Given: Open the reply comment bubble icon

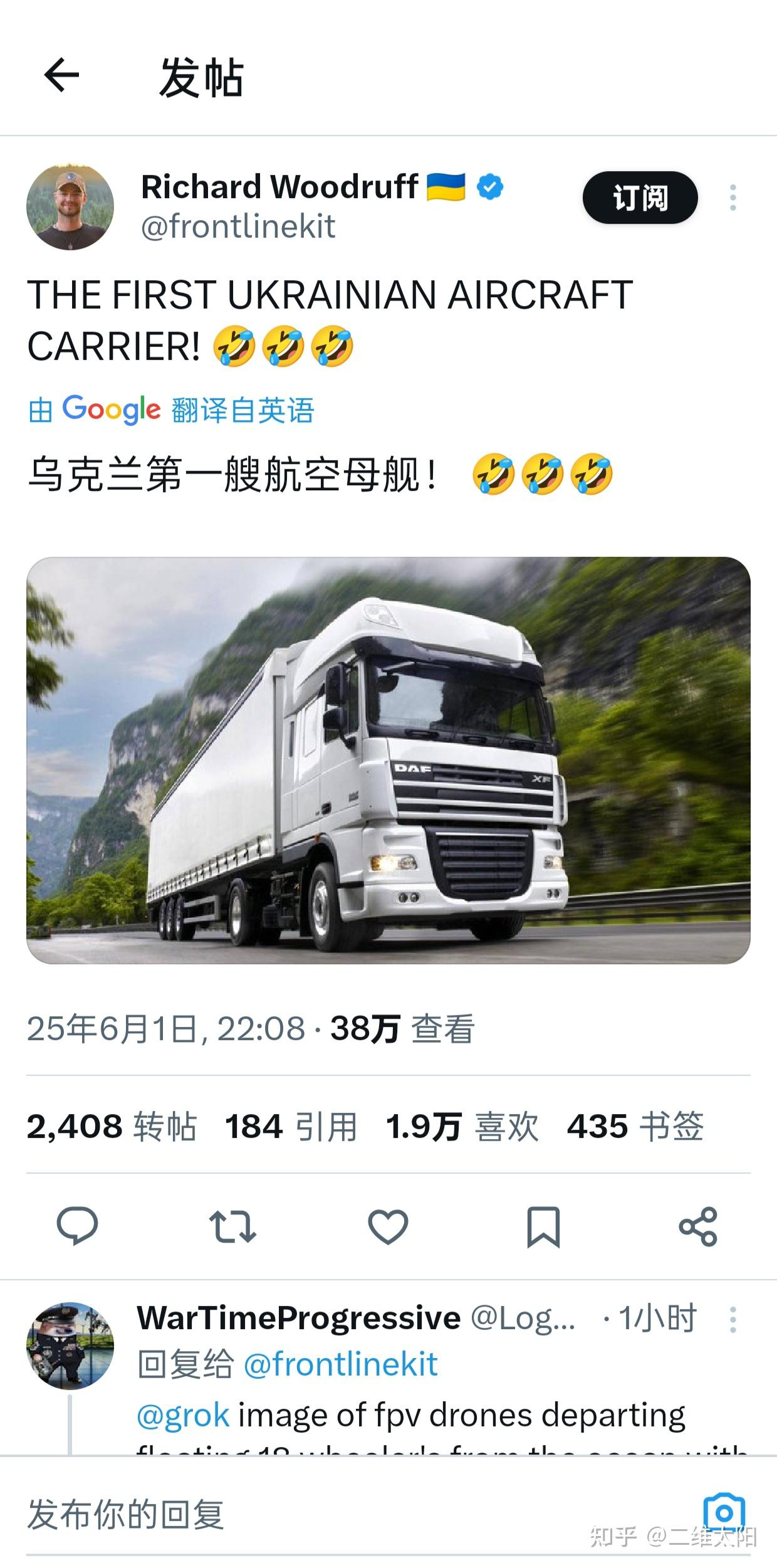Looking at the screenshot, I should click(77, 1226).
